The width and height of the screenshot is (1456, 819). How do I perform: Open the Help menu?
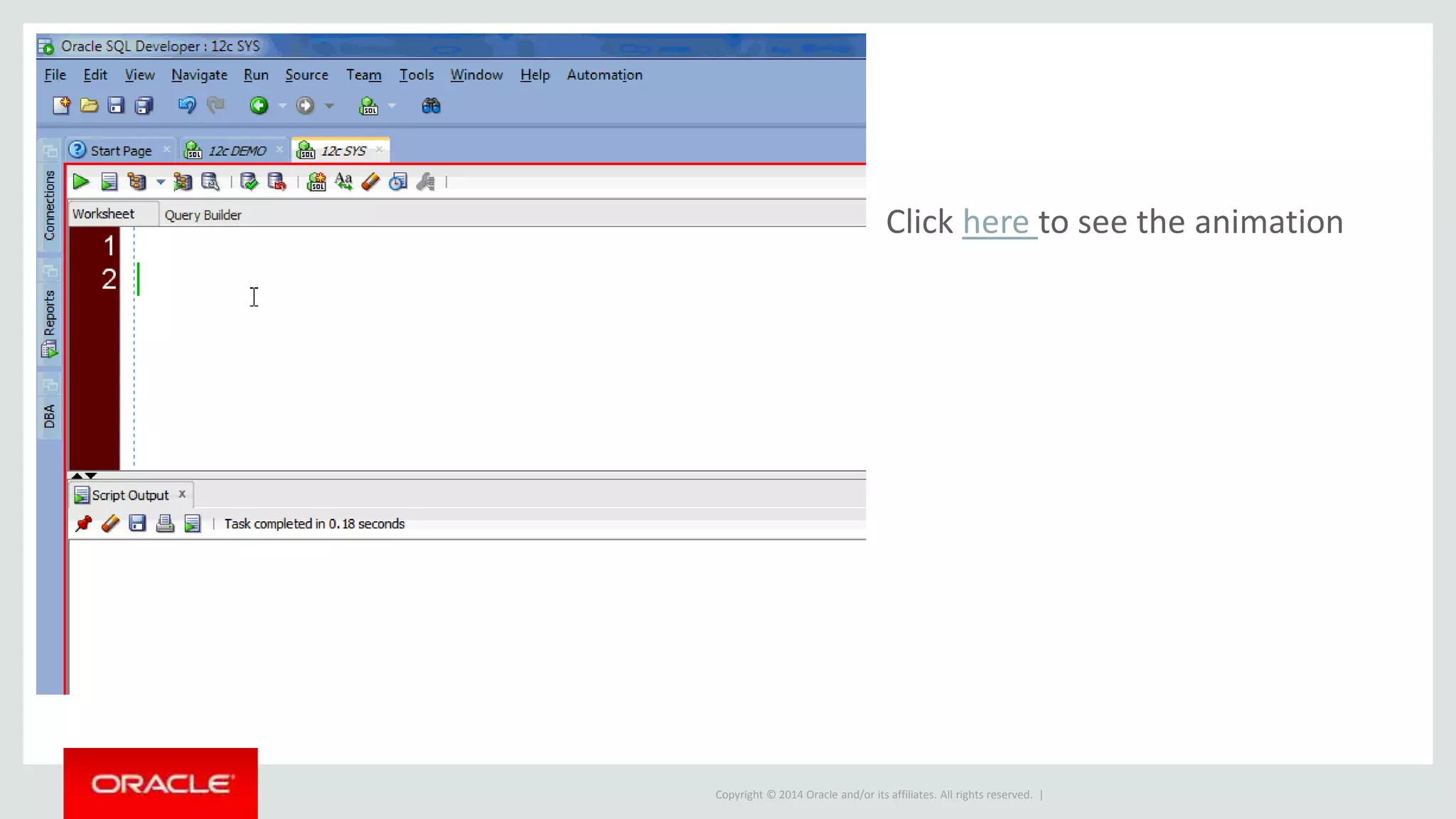(x=535, y=75)
